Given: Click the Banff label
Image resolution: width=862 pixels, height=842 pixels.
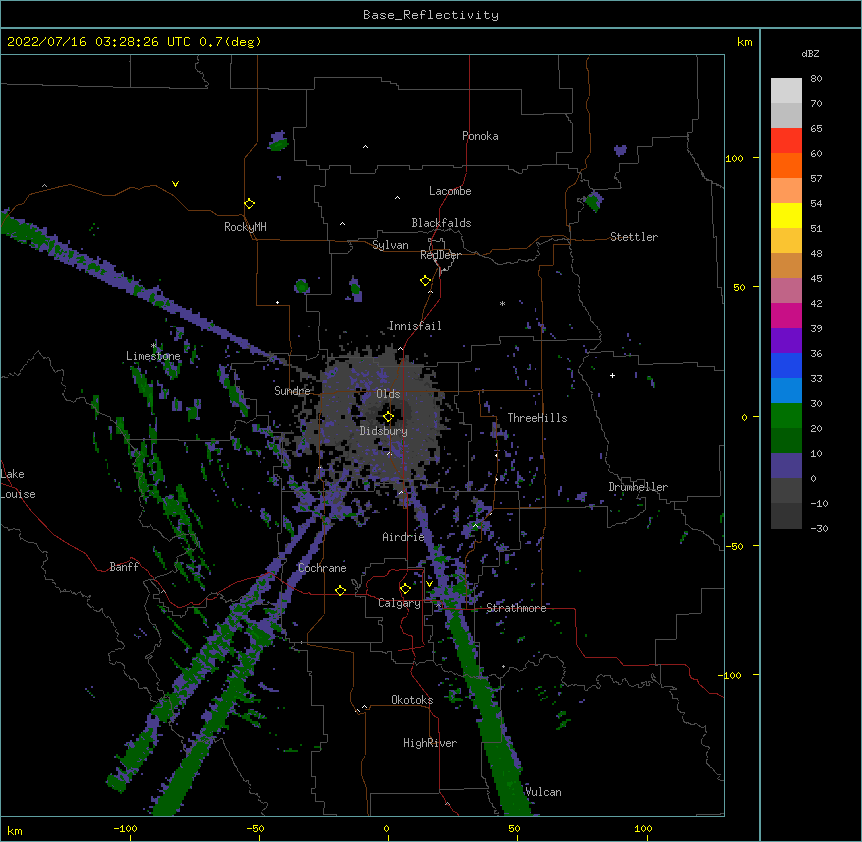Looking at the screenshot, I should pos(124,567).
